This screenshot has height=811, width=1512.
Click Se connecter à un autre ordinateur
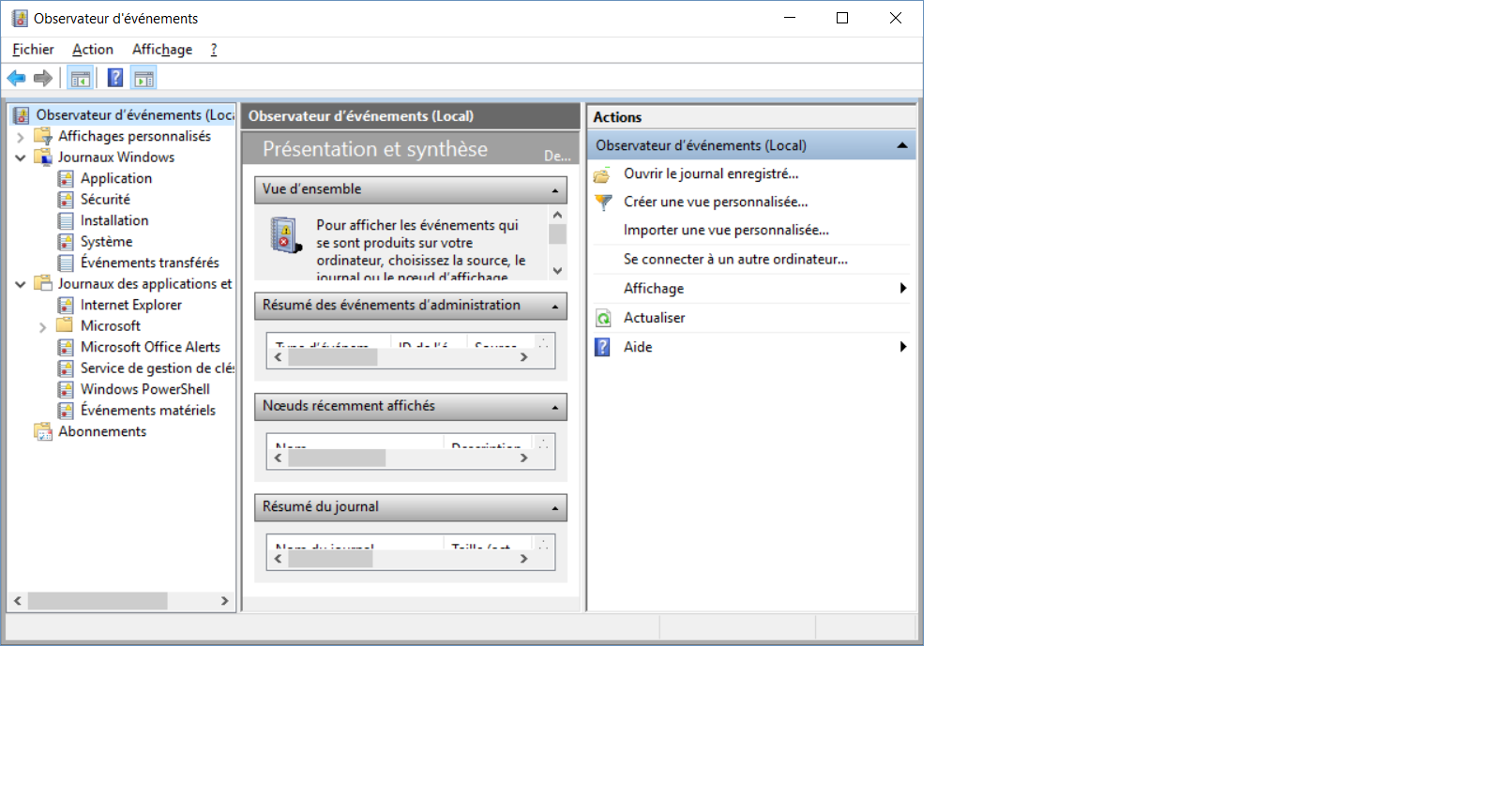click(735, 260)
